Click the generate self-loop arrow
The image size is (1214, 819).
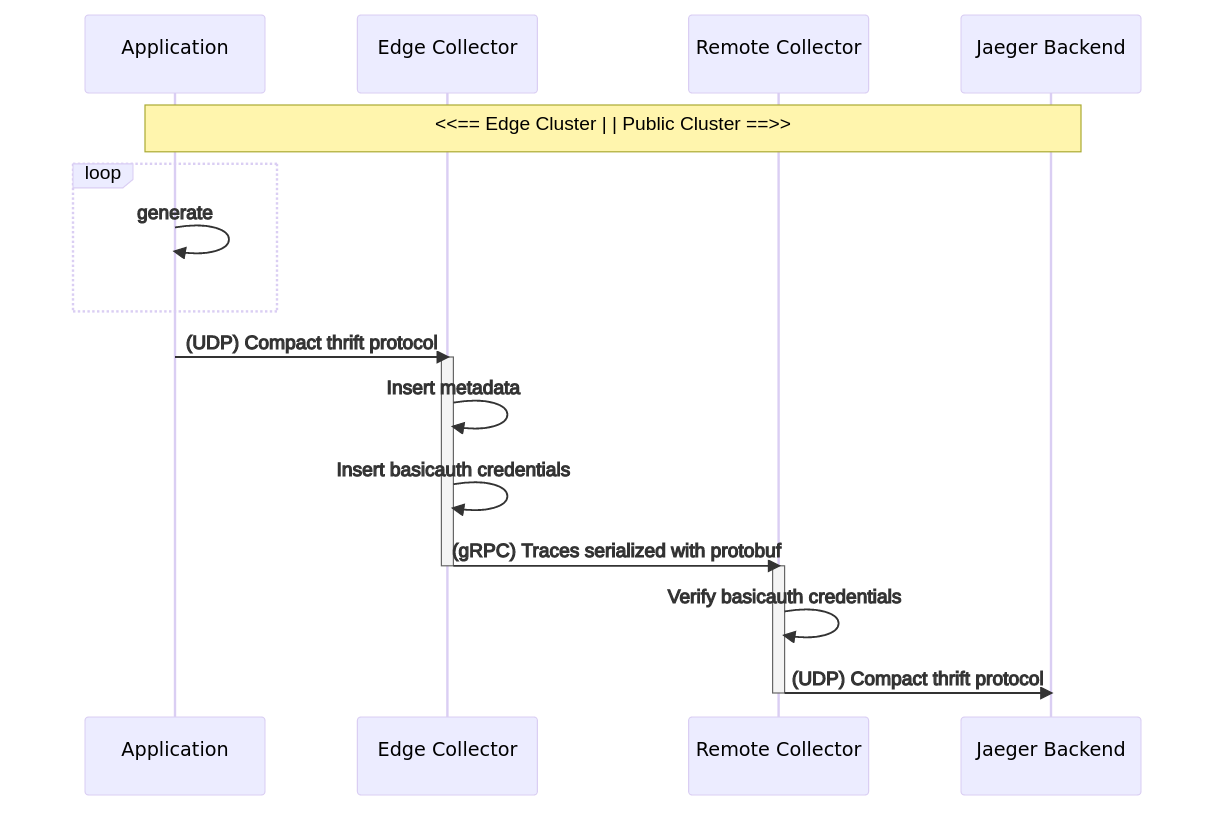(227, 240)
